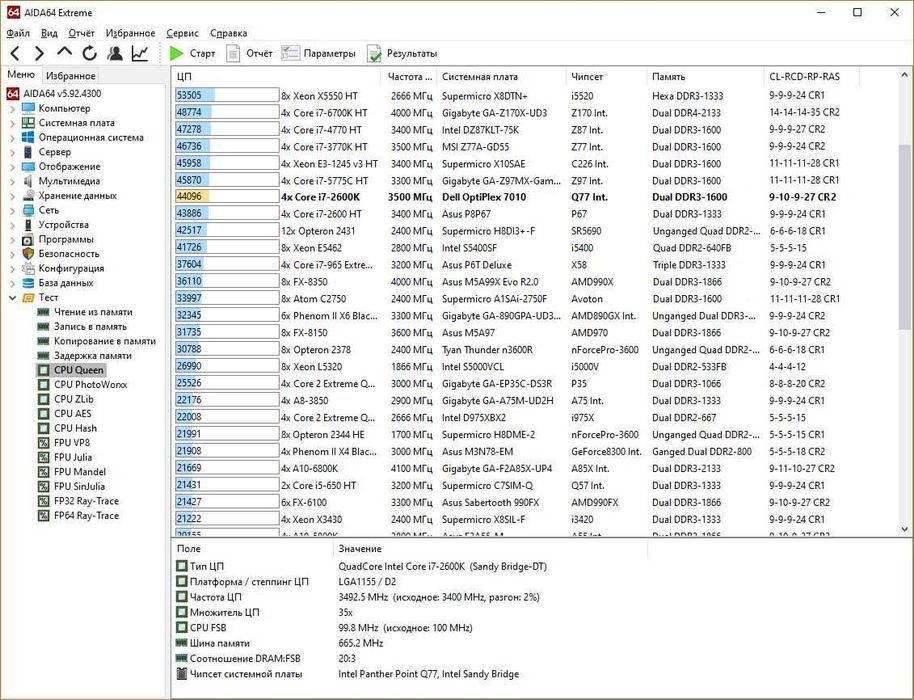Select the Хранение данных icon
This screenshot has height=700, width=914.
click(28, 195)
